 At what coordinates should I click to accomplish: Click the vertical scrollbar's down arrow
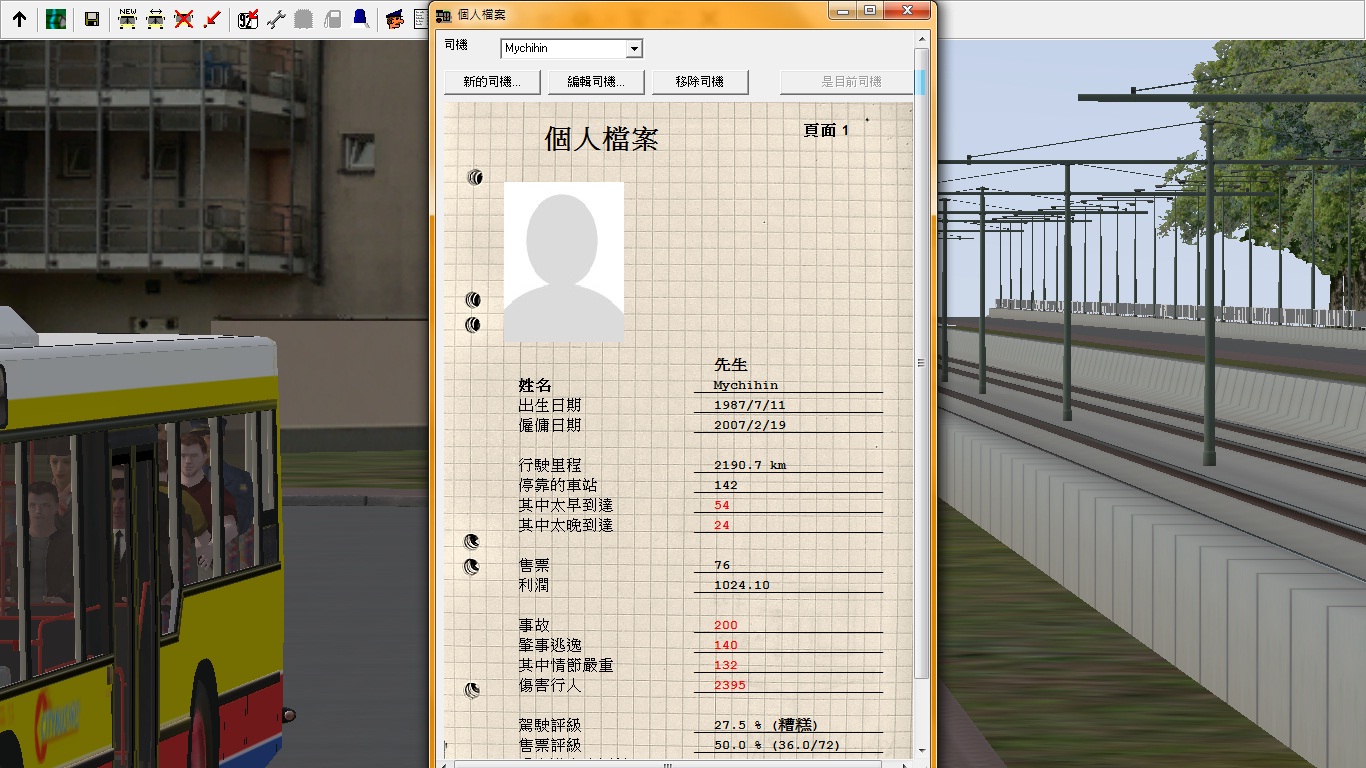921,750
